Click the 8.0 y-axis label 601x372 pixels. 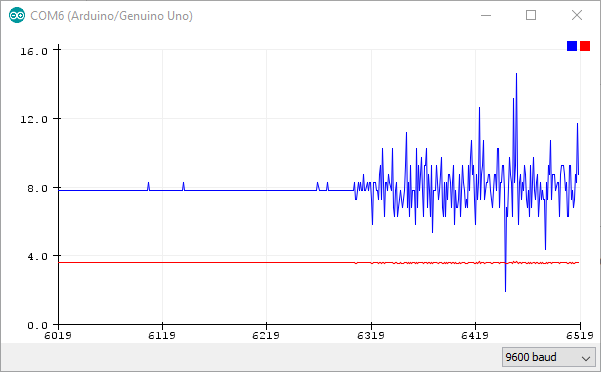pyautogui.click(x=38, y=188)
